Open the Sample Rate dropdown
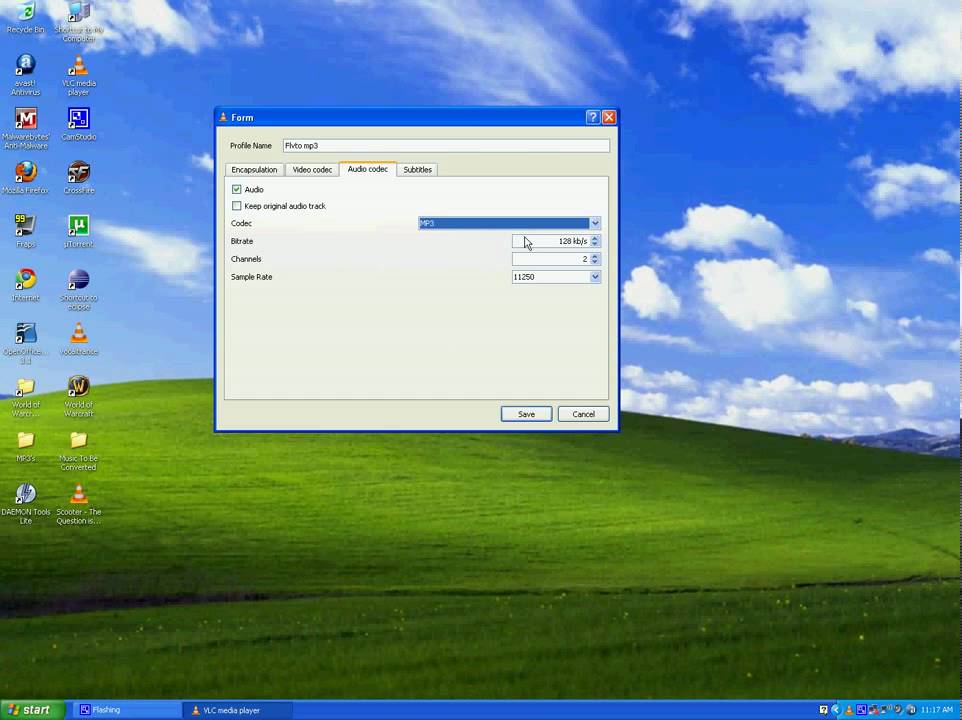Image resolution: width=962 pixels, height=720 pixels. [x=556, y=277]
